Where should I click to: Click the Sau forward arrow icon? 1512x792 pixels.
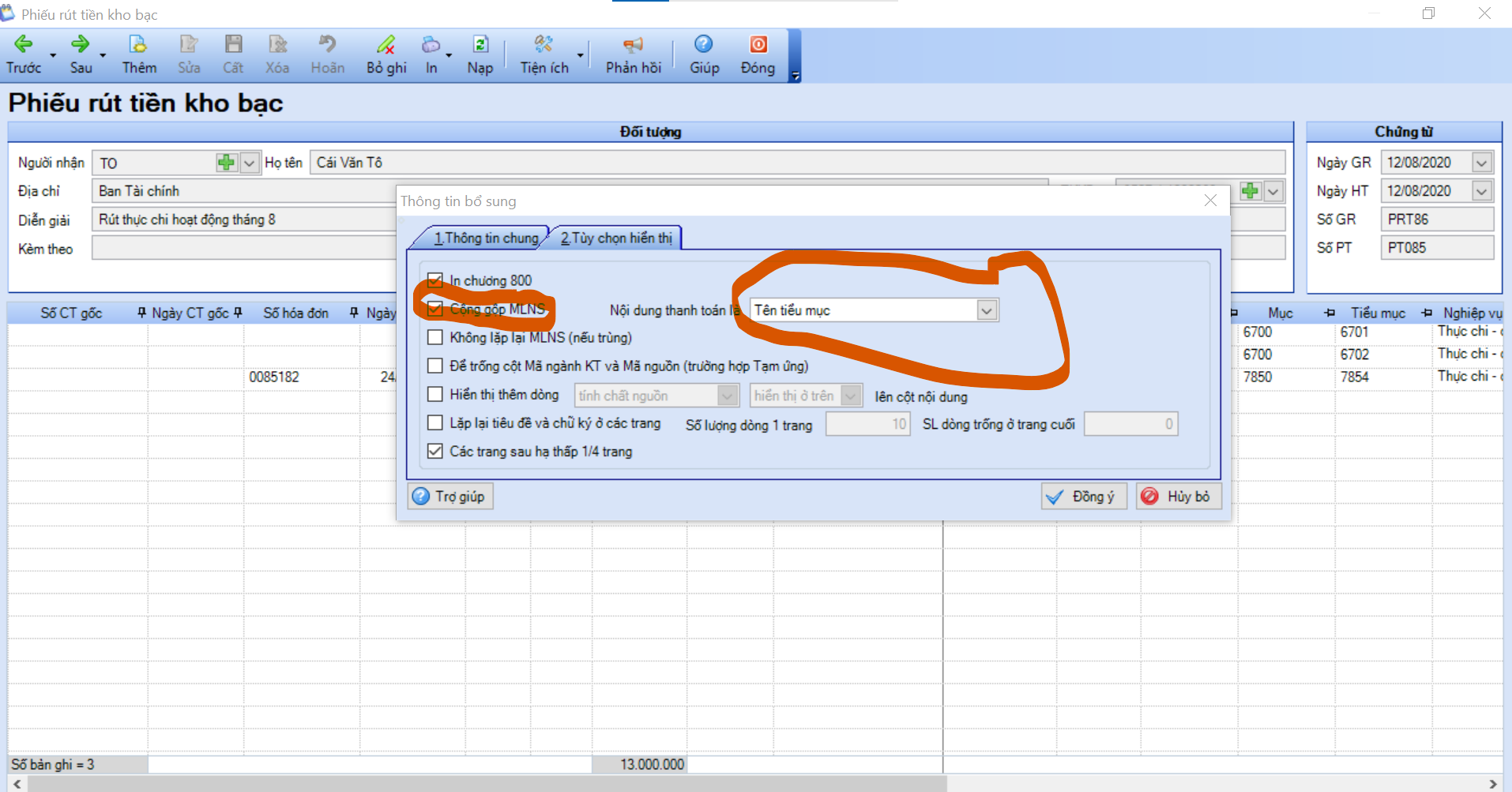click(x=81, y=45)
